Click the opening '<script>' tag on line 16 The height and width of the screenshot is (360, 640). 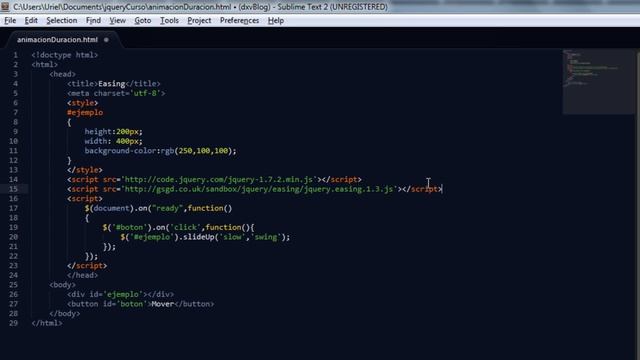85,199
